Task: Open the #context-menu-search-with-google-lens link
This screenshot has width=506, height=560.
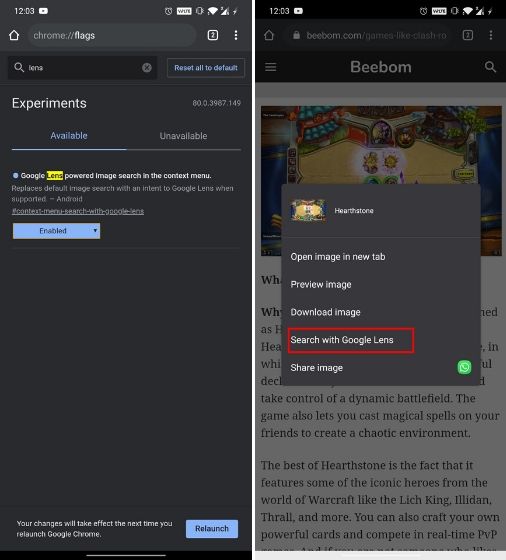Action: pos(78,211)
